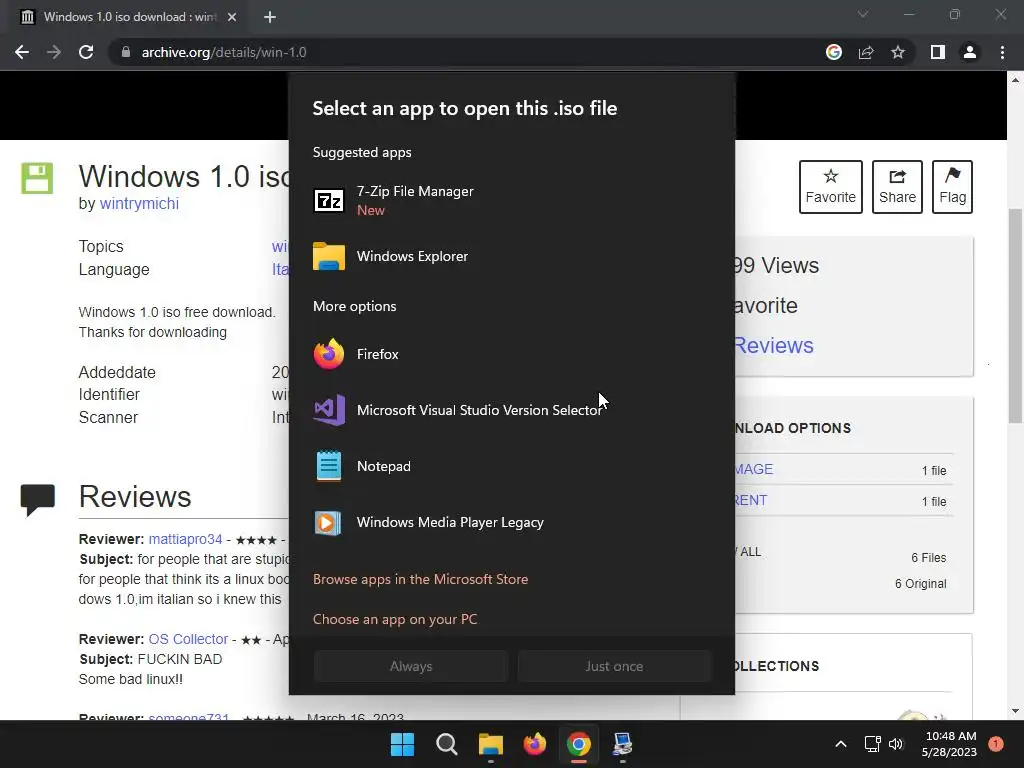Screen dimensions: 1024x768
Task: Favorite this archive item
Action: coord(831,187)
